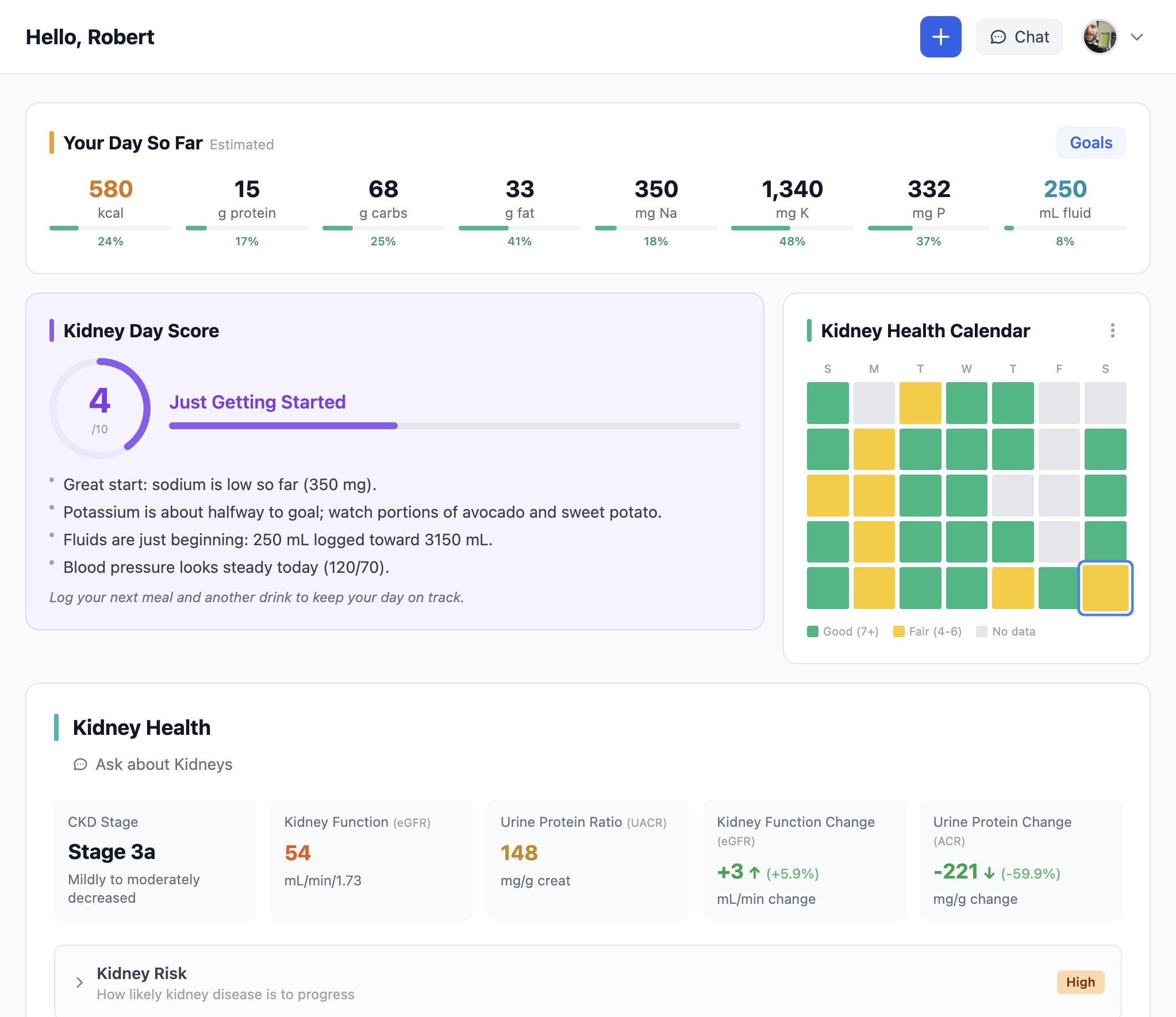The height and width of the screenshot is (1017, 1176).
Task: Click the urine protein change down arrow
Action: pyautogui.click(x=989, y=873)
